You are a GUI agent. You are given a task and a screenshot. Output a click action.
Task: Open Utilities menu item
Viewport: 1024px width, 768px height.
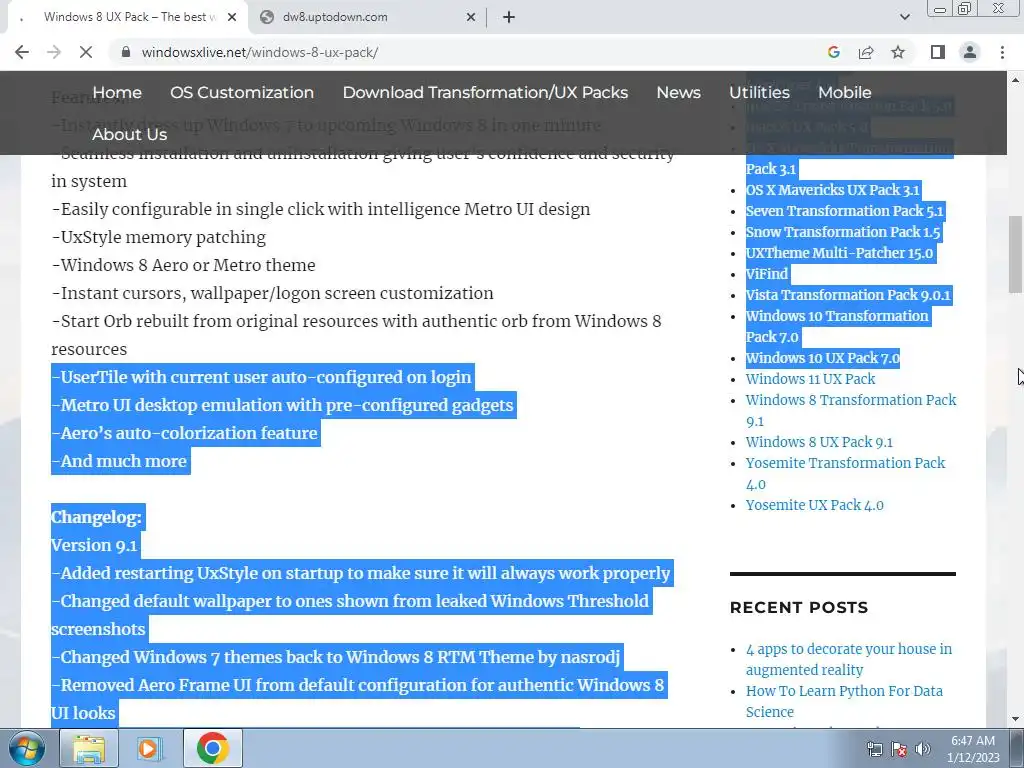pyautogui.click(x=760, y=93)
